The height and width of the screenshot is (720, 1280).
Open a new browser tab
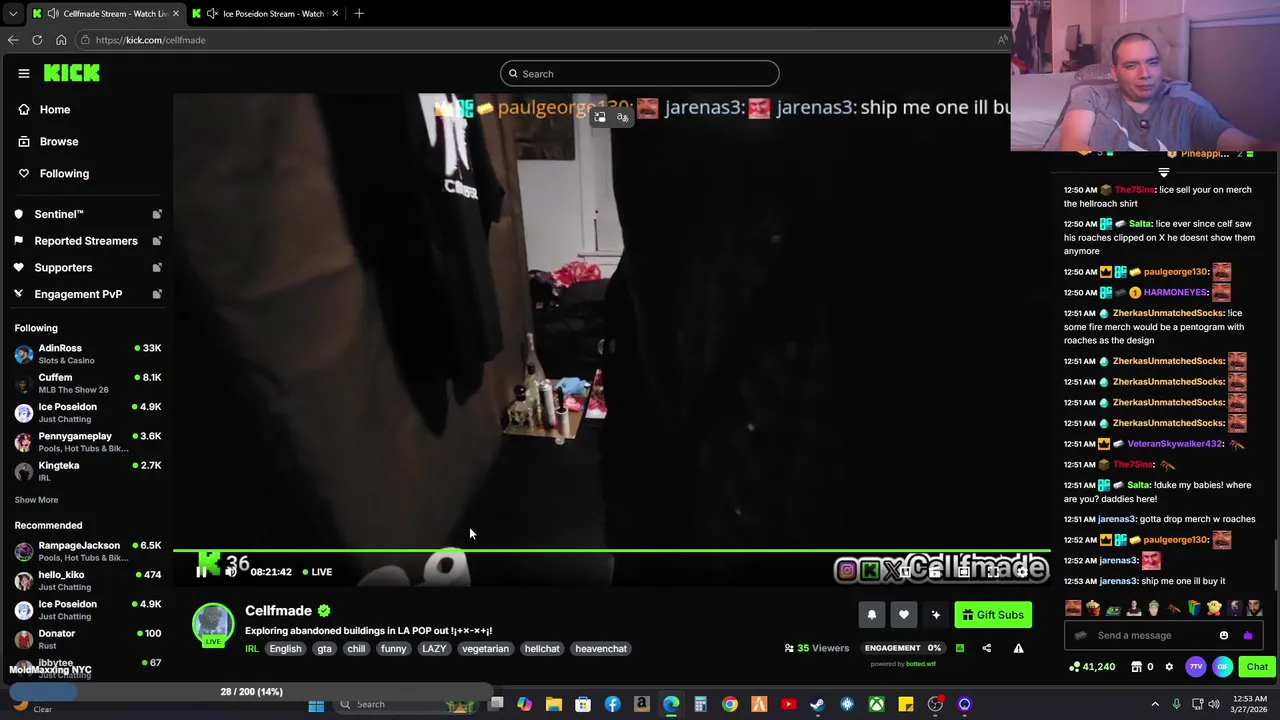359,13
